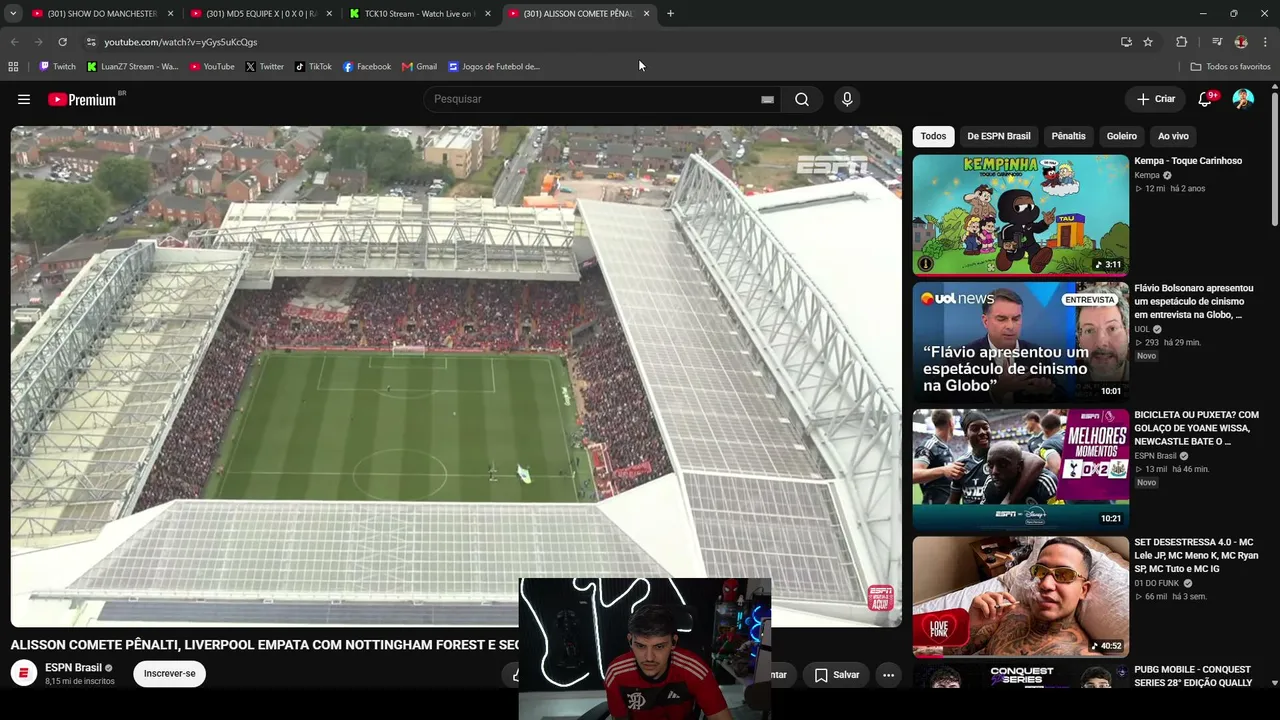This screenshot has height=720, width=1280.
Task: Open the media controls icon in the toolbar
Action: coord(1216,42)
